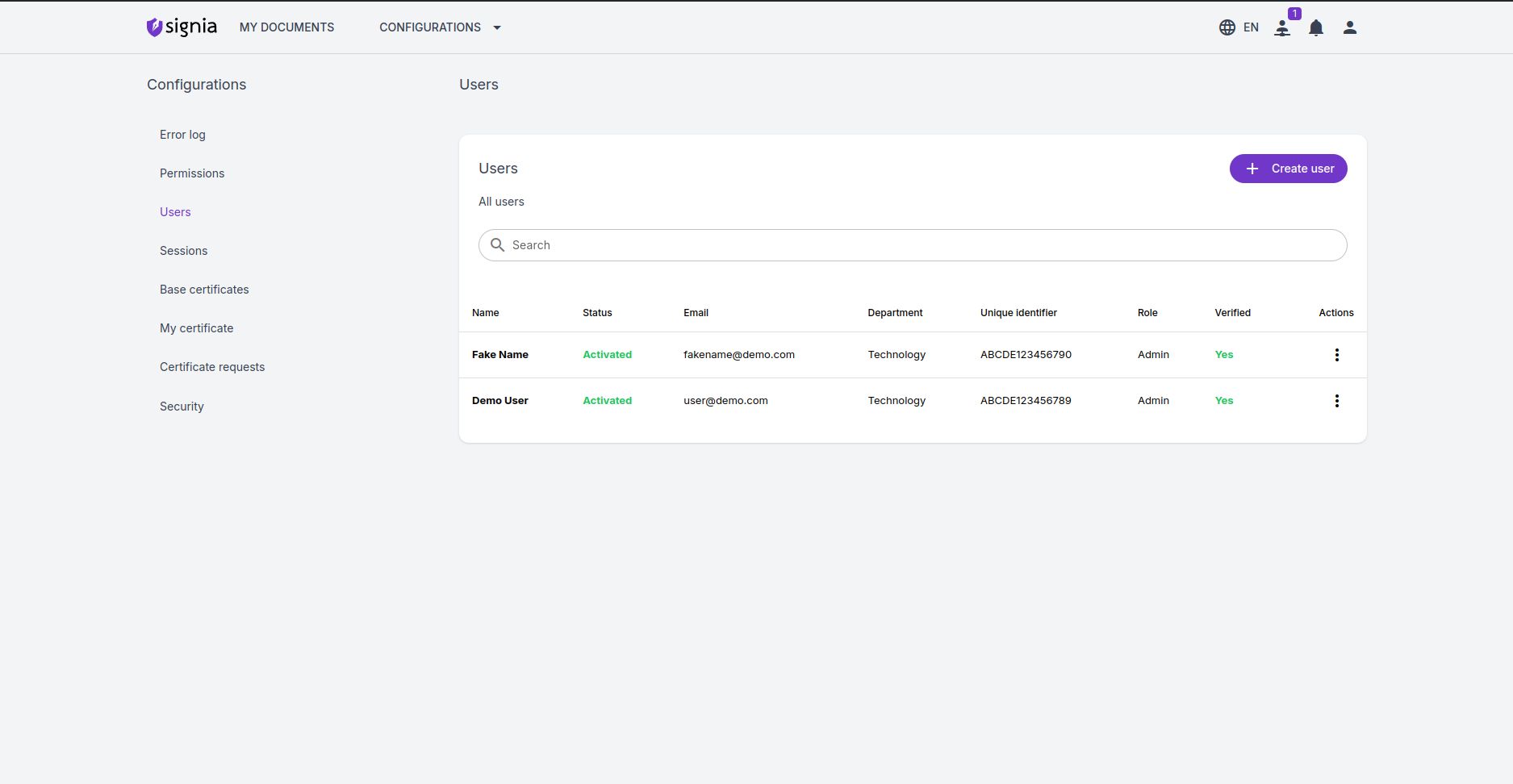Open Permissions in the sidebar
1513x784 pixels.
coord(192,173)
